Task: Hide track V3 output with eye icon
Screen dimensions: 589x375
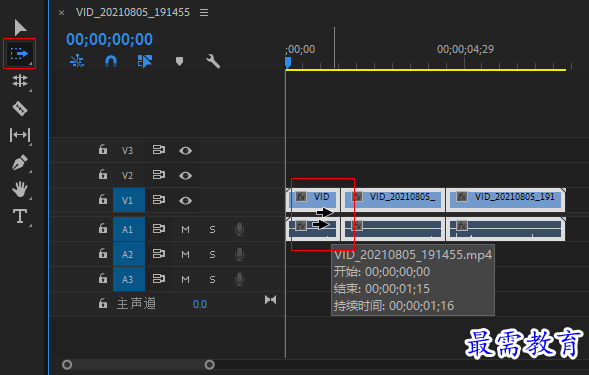Action: (x=186, y=151)
